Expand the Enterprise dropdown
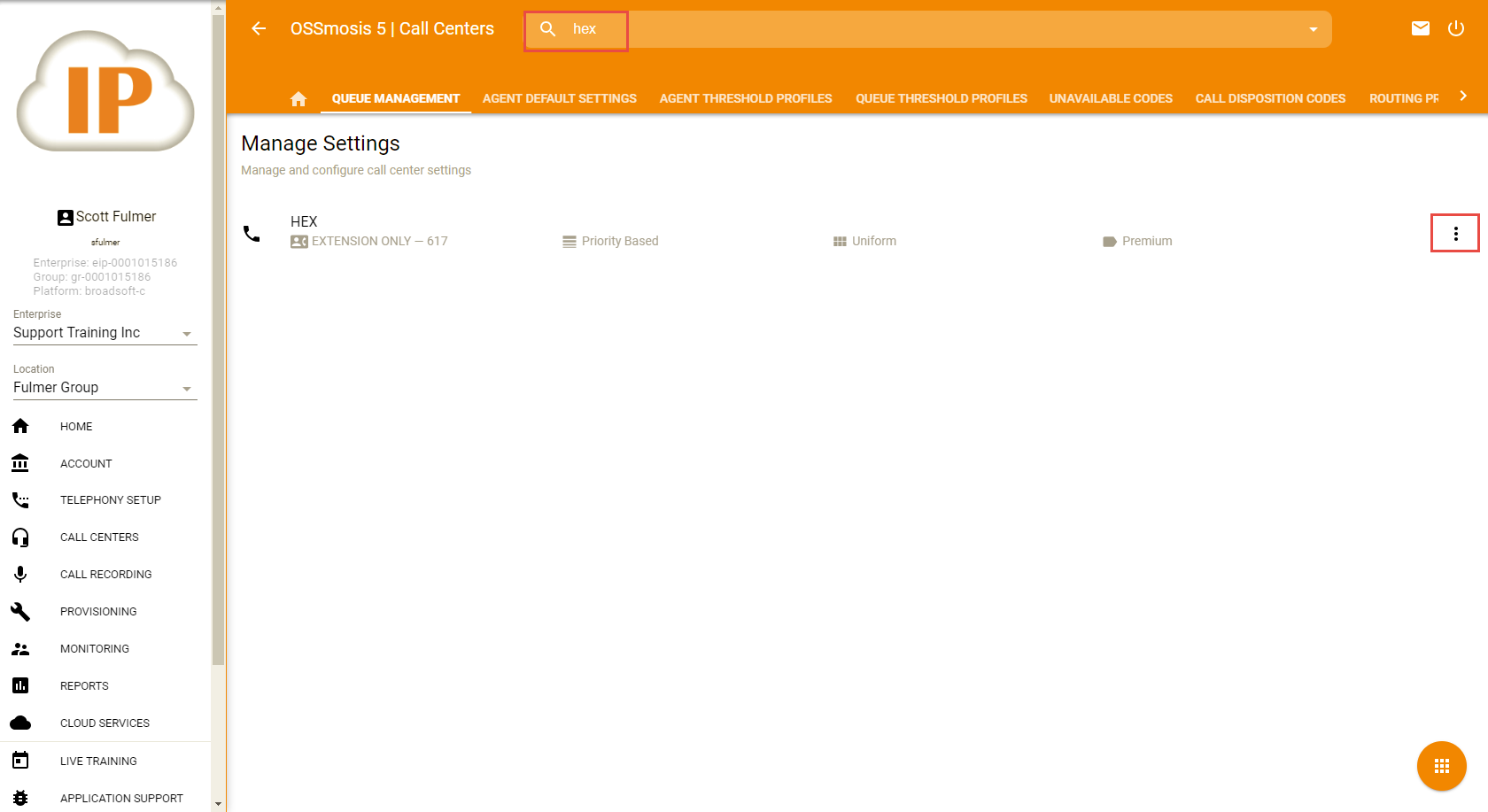 [x=186, y=334]
